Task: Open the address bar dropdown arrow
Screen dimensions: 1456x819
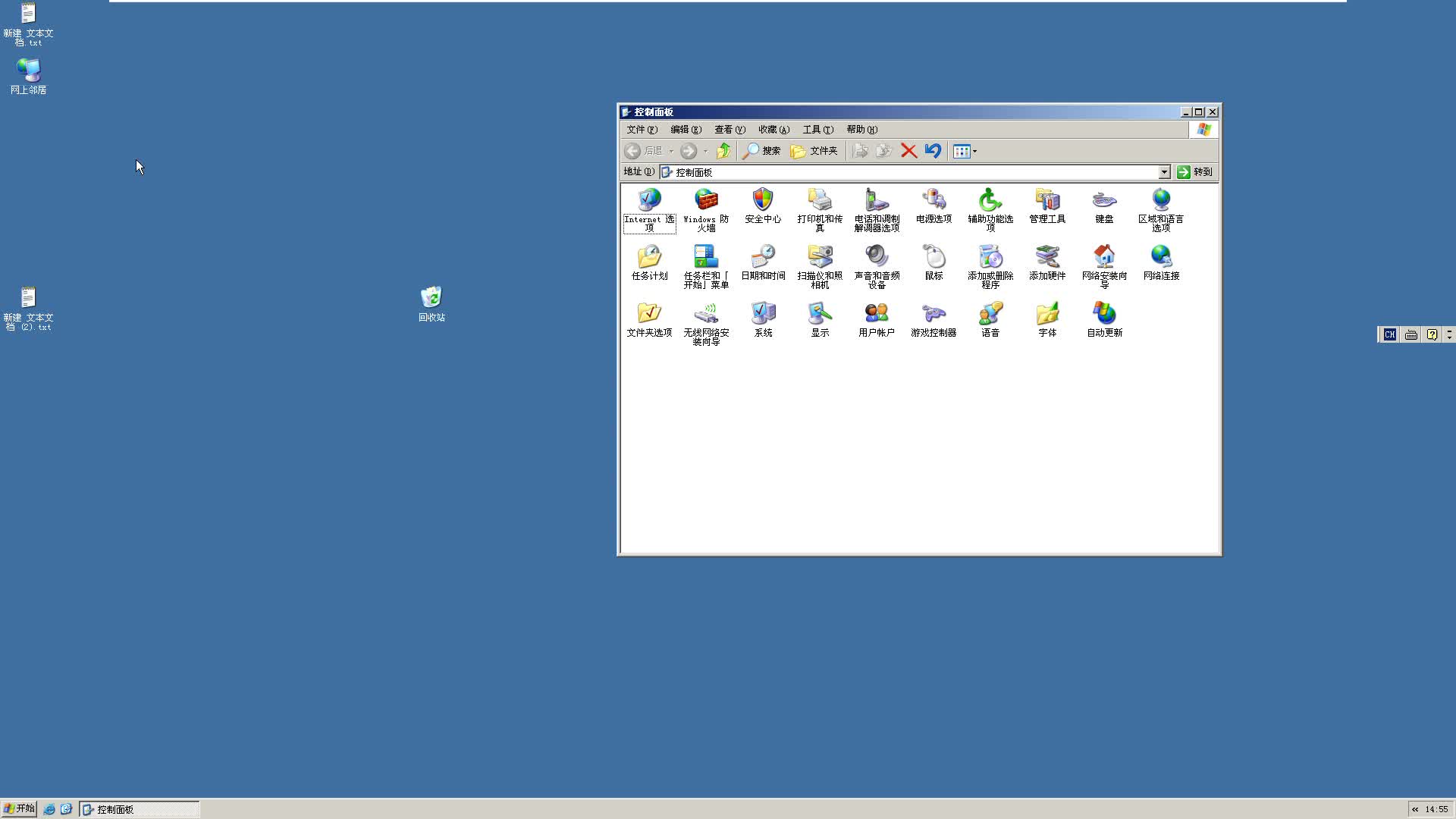Action: 1164,172
